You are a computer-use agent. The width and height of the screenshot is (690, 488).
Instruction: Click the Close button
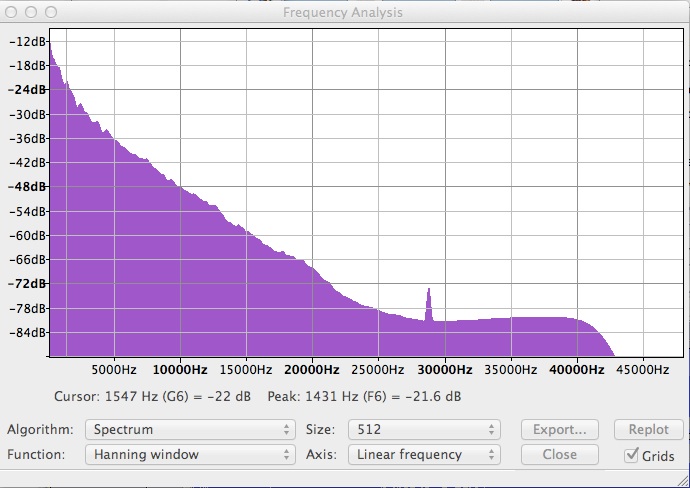tap(560, 455)
